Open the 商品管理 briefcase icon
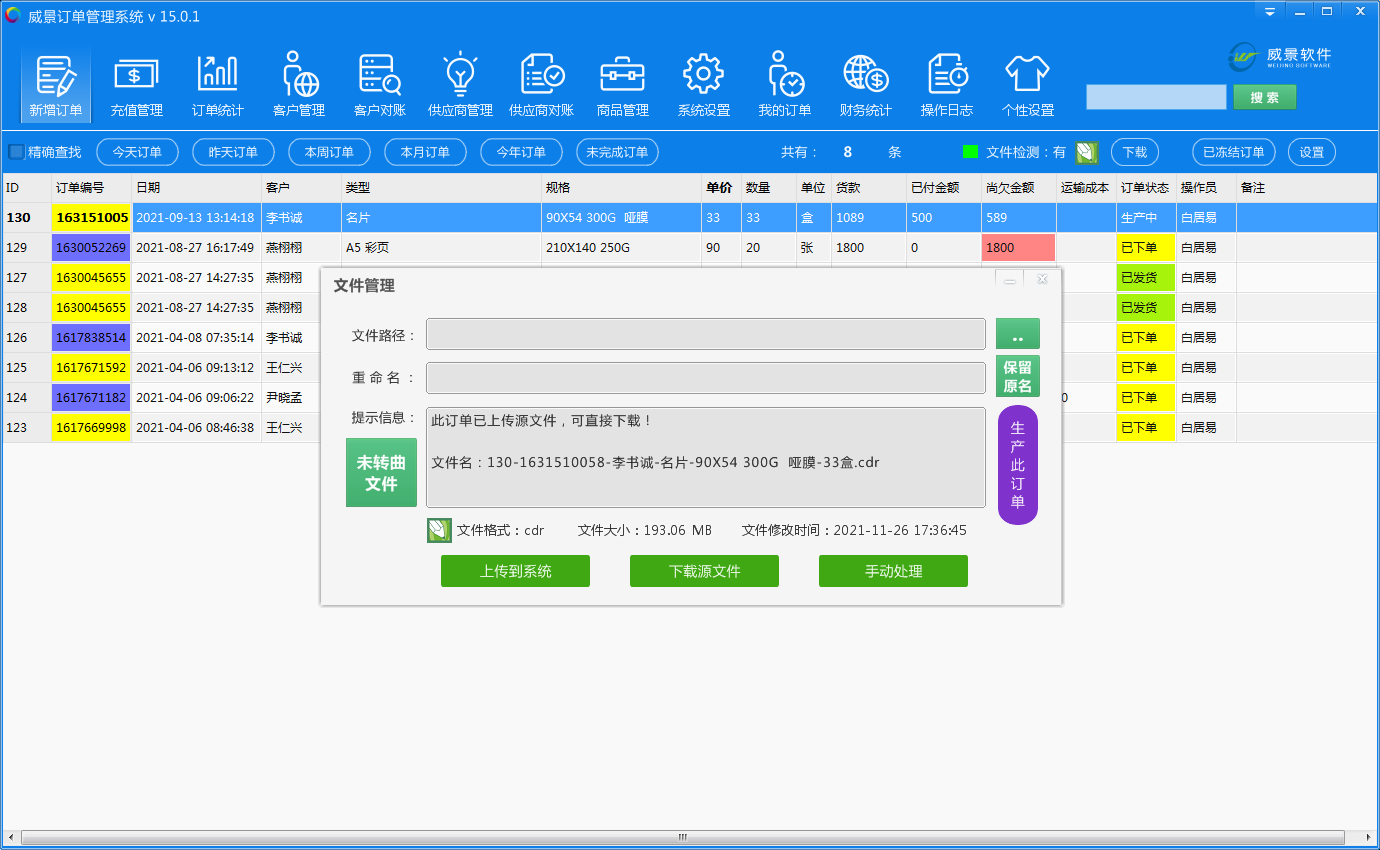Image resolution: width=1380 pixels, height=850 pixels. [x=622, y=85]
